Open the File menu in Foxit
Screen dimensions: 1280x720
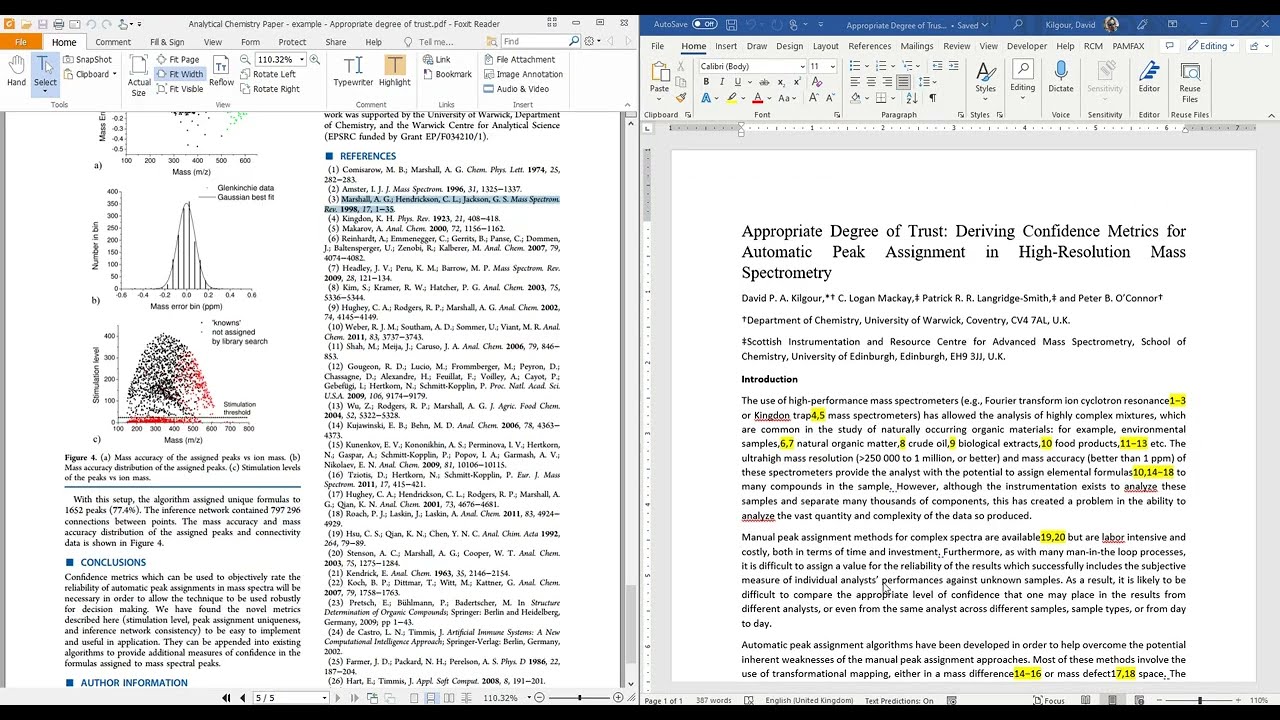[21, 42]
